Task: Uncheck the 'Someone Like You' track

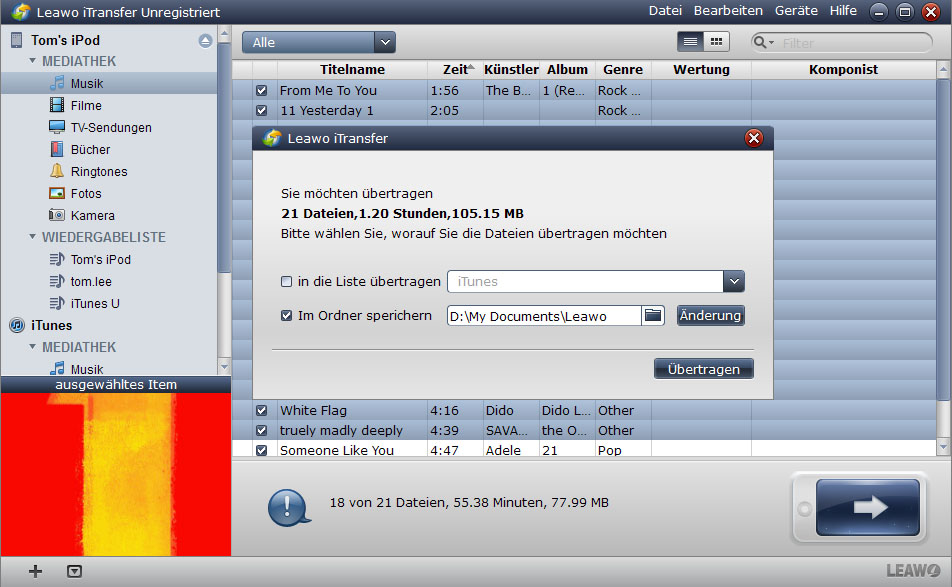Action: [261, 451]
